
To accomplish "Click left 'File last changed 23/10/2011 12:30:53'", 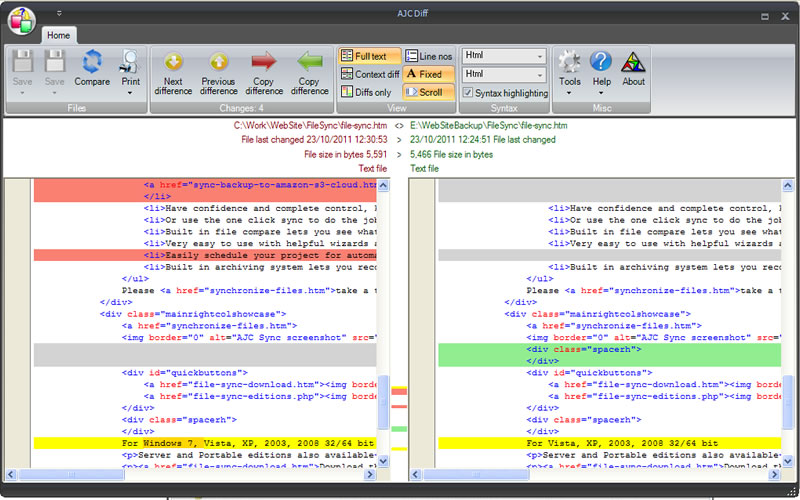I will pos(314,139).
